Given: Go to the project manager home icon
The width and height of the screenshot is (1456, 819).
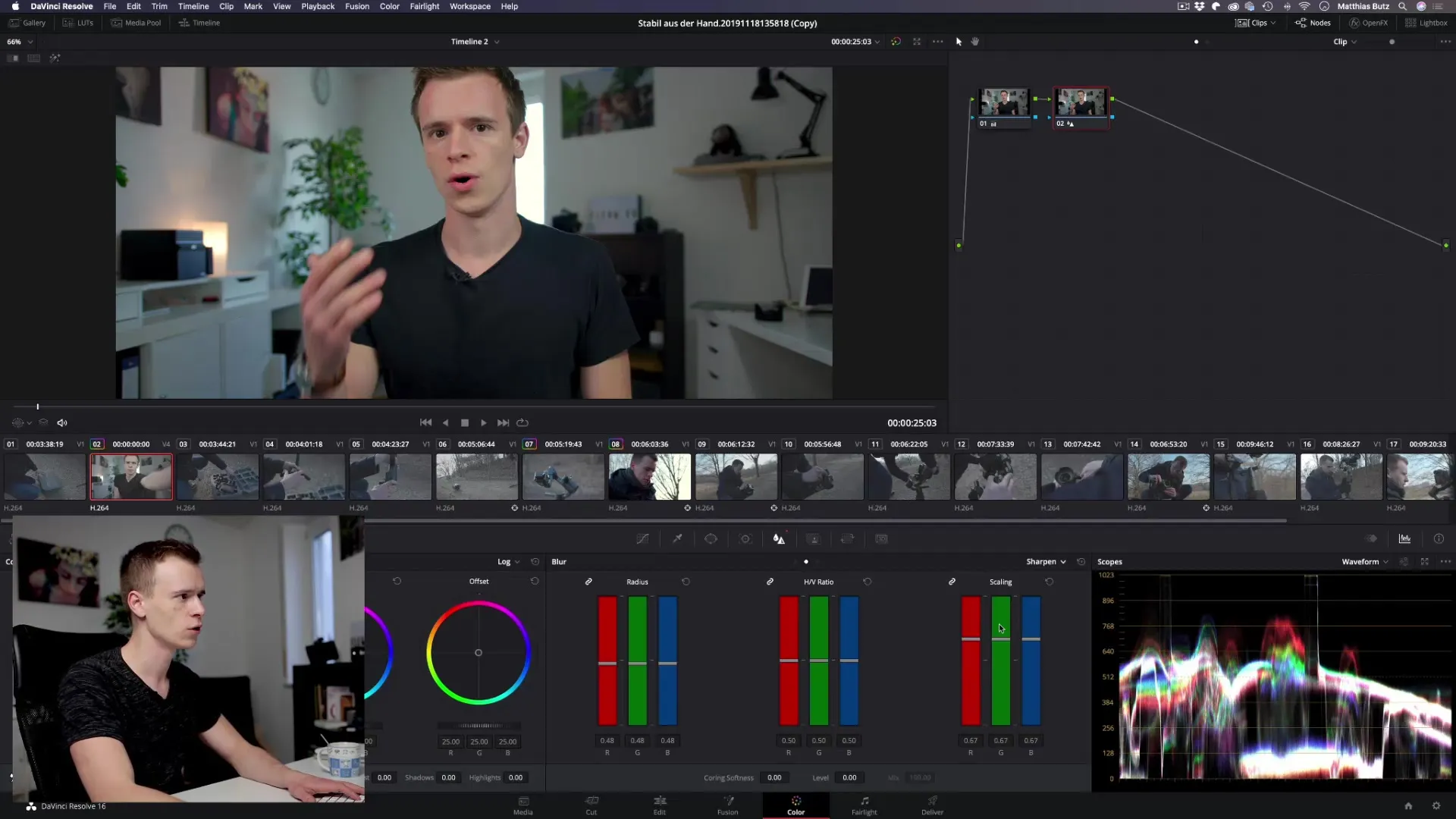Looking at the screenshot, I should 1408,806.
